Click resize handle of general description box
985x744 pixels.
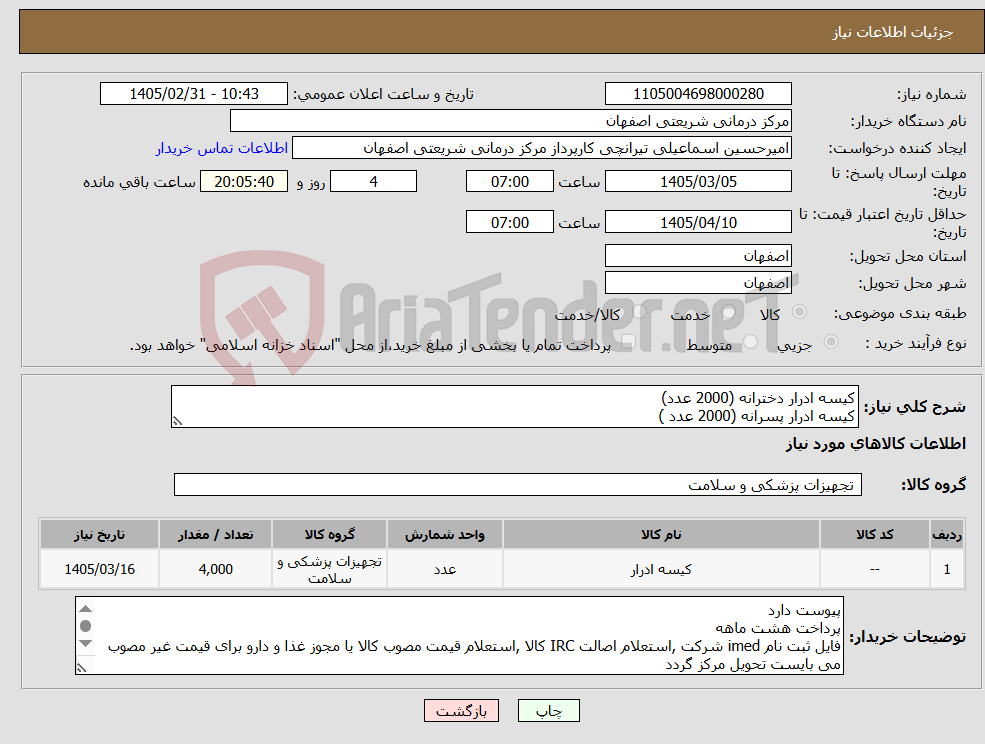coord(178,421)
